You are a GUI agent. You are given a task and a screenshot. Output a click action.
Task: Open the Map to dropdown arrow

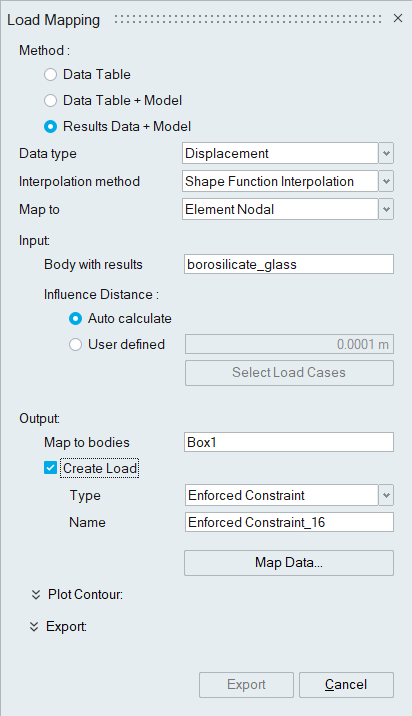coord(386,210)
